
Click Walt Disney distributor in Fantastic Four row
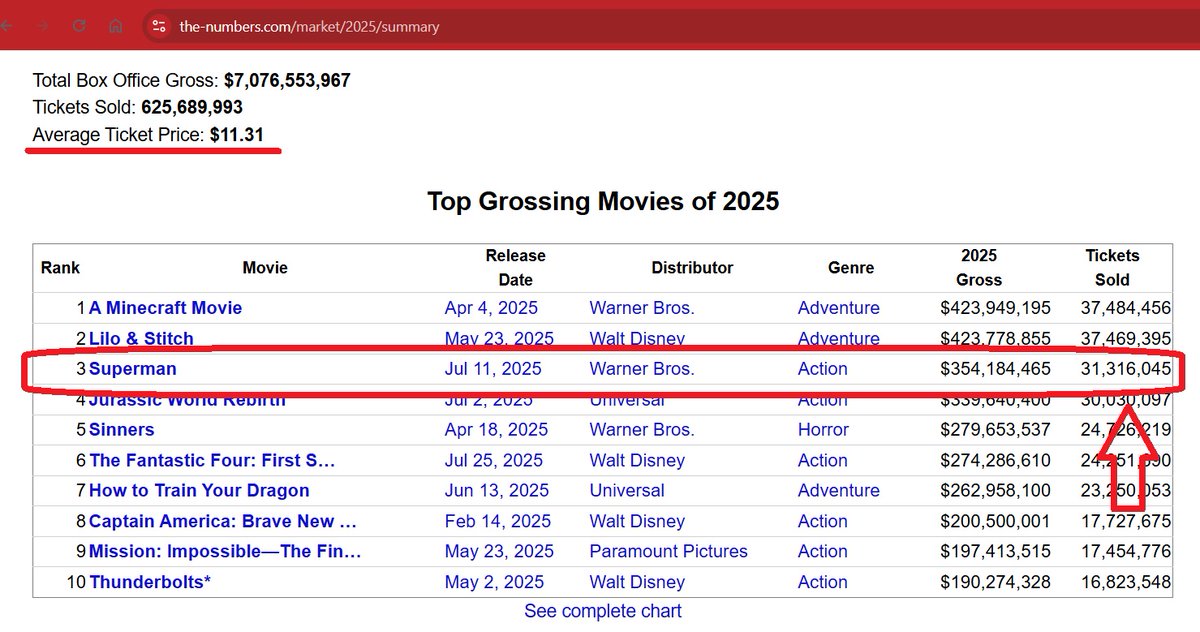(637, 461)
